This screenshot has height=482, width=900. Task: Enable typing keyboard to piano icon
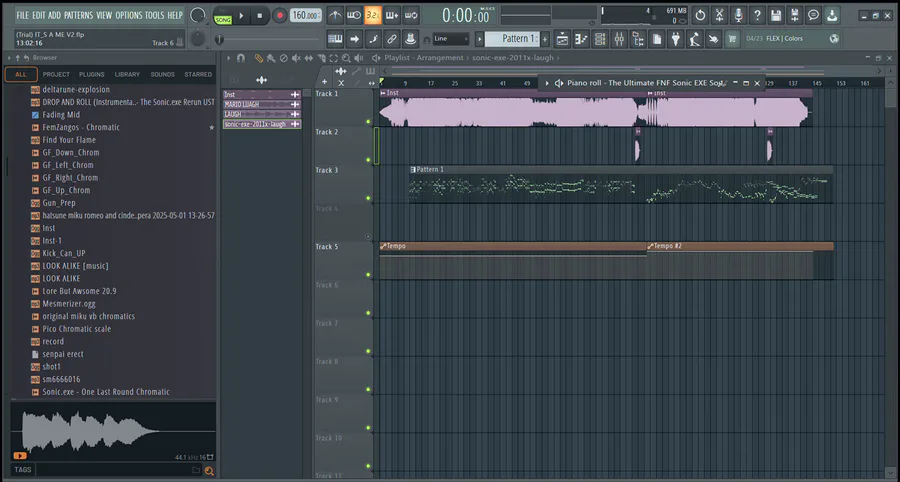335,39
